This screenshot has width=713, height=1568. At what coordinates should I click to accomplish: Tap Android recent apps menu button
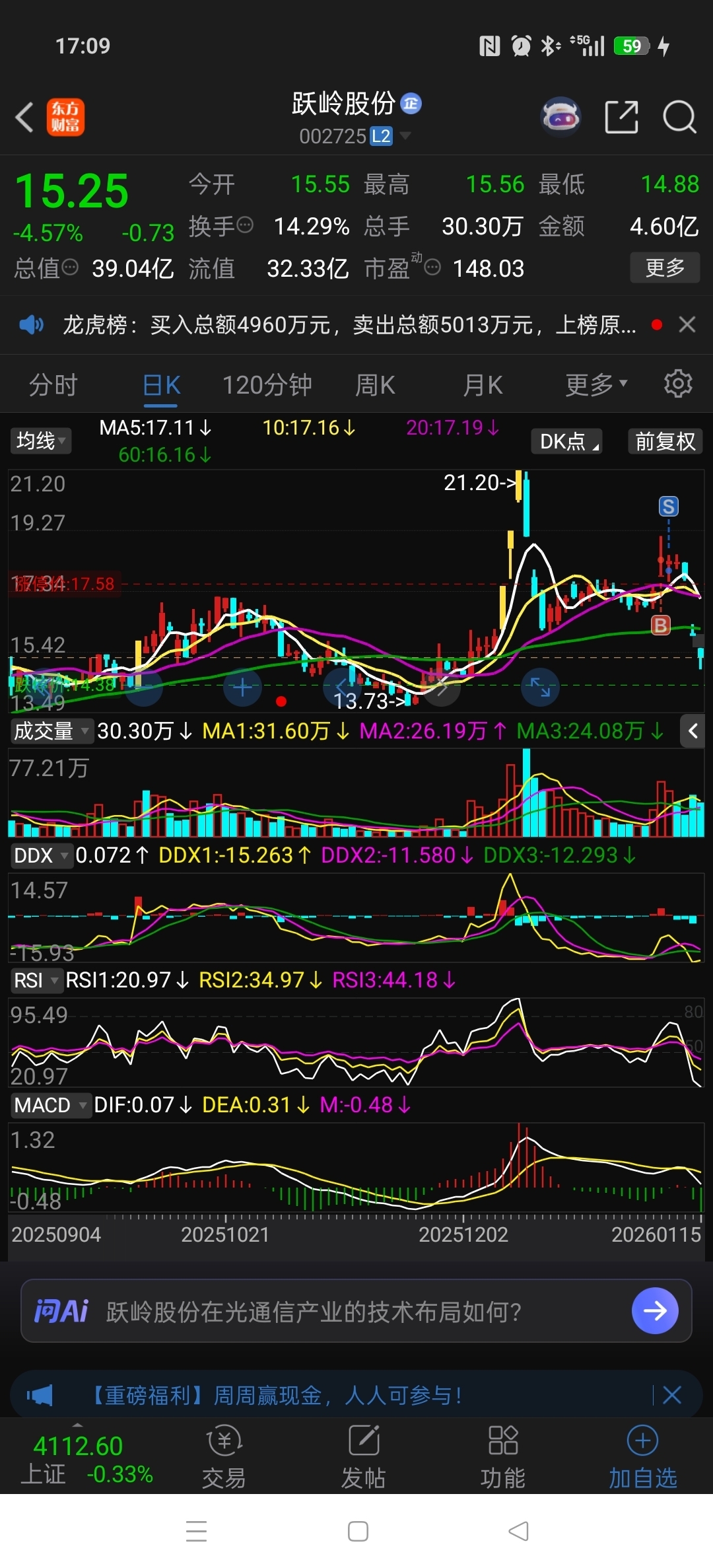click(x=197, y=1531)
